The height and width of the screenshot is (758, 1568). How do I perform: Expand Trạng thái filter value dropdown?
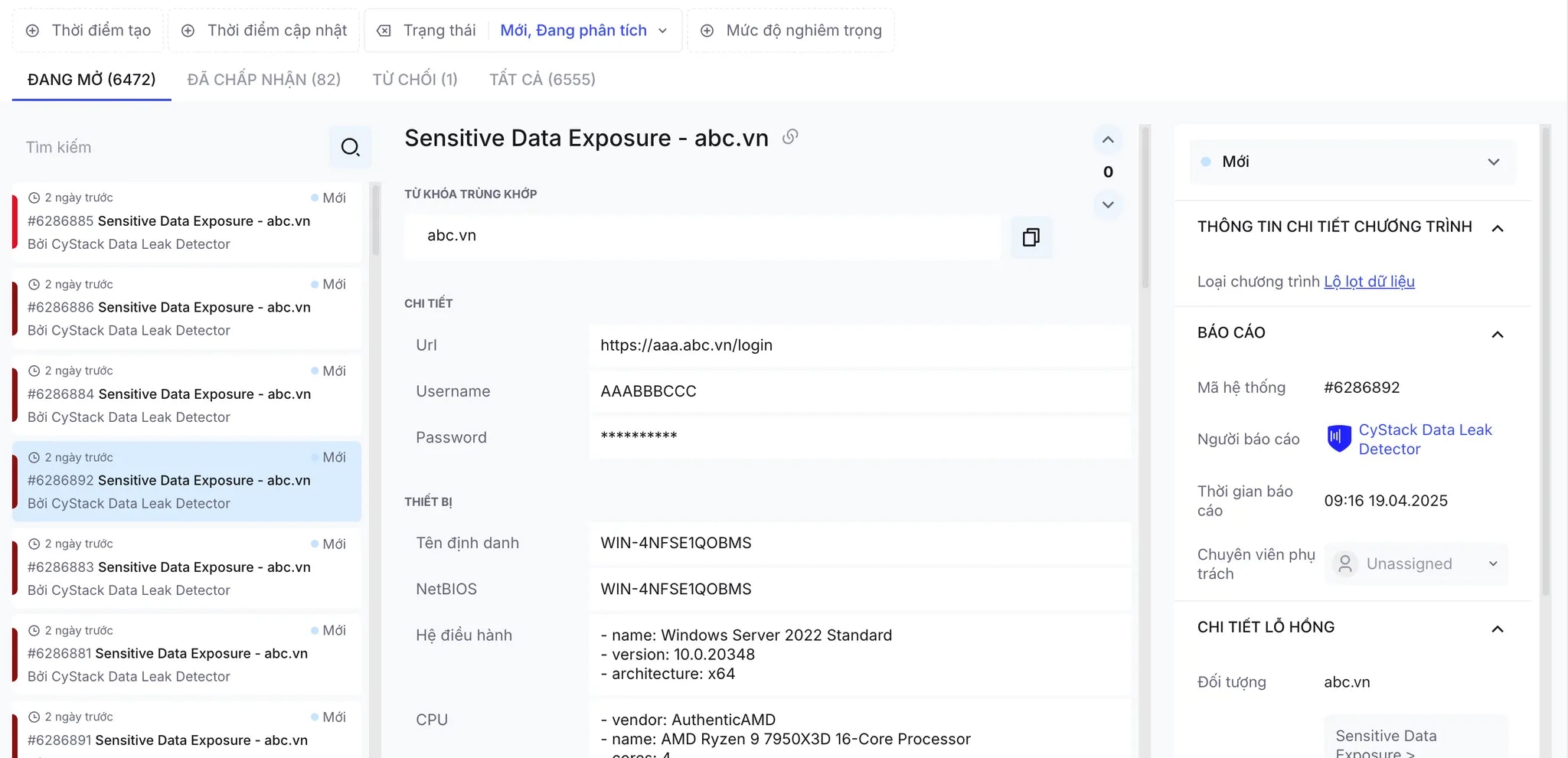663,31
